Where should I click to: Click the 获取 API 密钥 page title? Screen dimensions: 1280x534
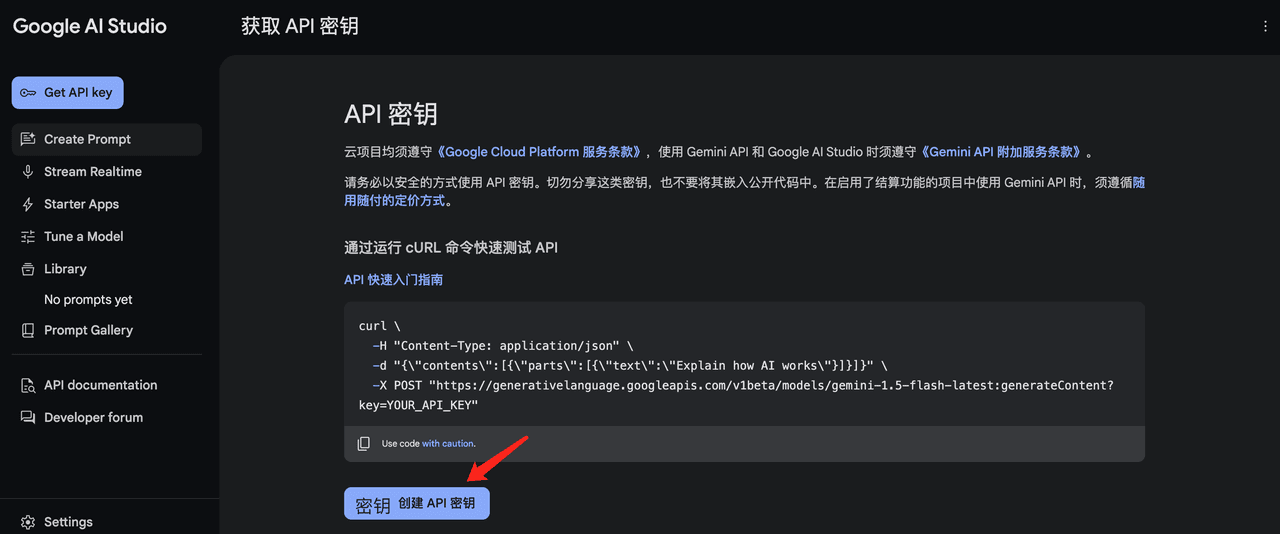pyautogui.click(x=300, y=27)
